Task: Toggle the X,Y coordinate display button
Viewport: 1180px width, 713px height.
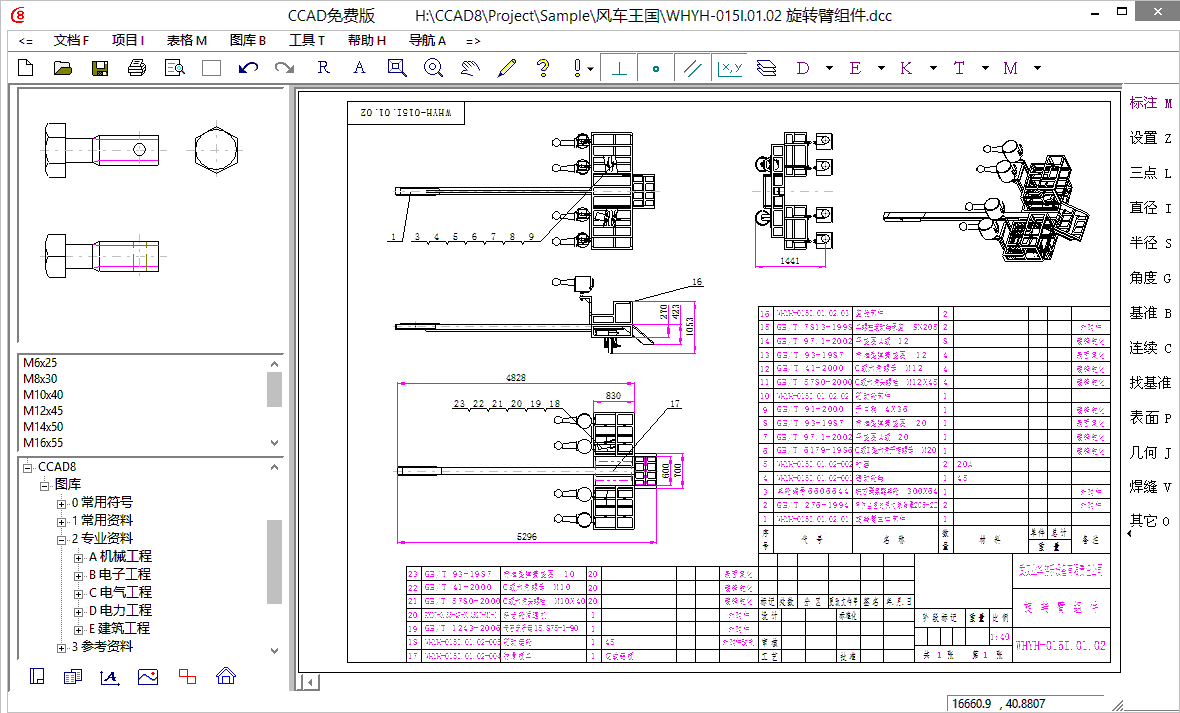Action: point(729,68)
